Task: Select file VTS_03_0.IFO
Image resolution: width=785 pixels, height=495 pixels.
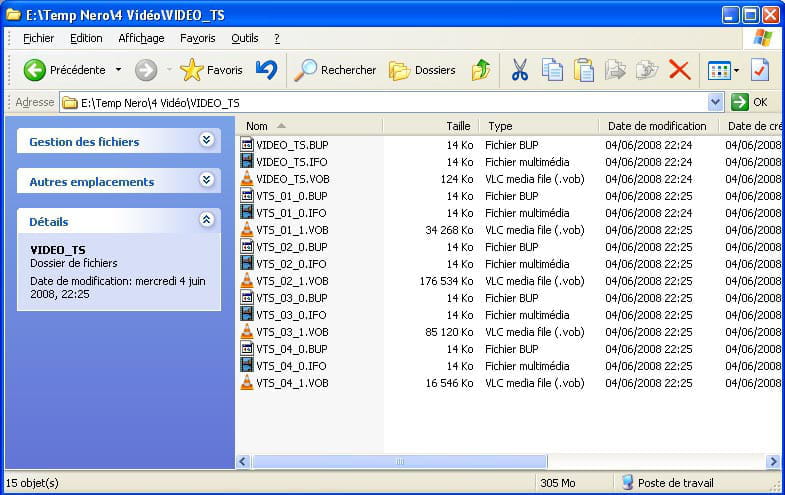Action: click(291, 315)
